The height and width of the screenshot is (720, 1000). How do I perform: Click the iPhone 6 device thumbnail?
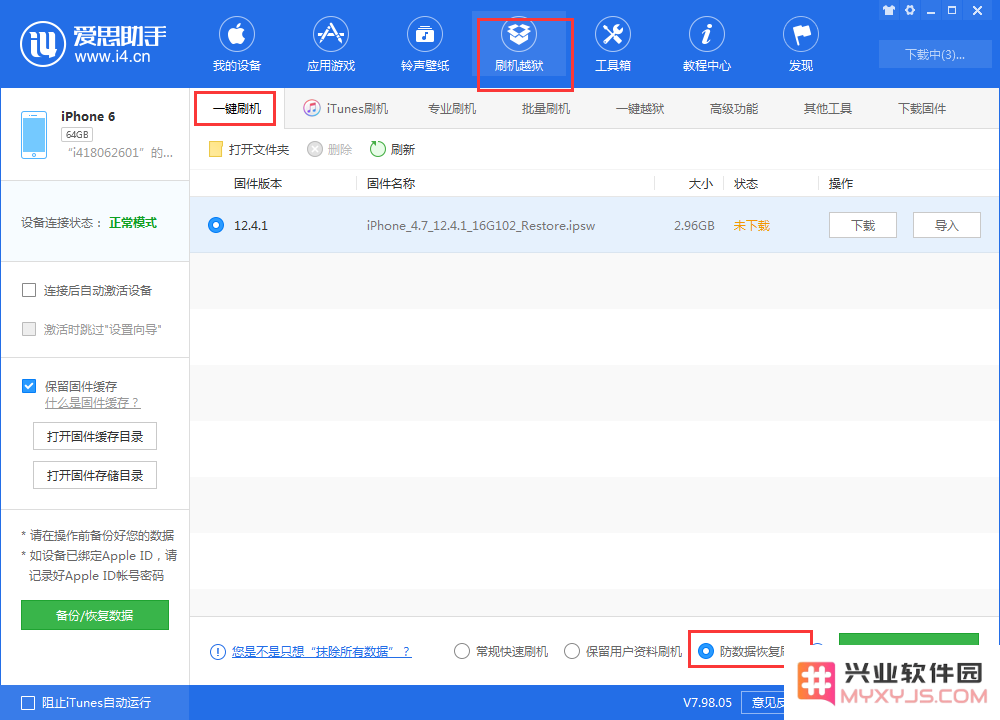[34, 135]
